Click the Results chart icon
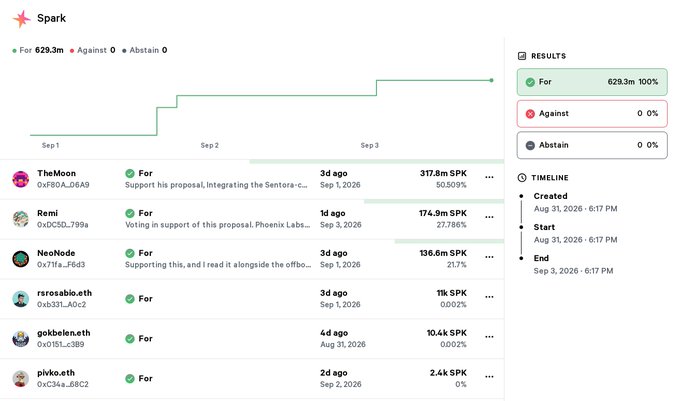Viewport: 680px width, 401px height. [x=522, y=56]
